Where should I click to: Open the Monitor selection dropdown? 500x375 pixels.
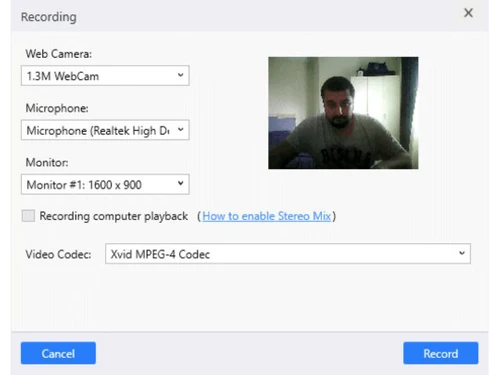point(105,184)
